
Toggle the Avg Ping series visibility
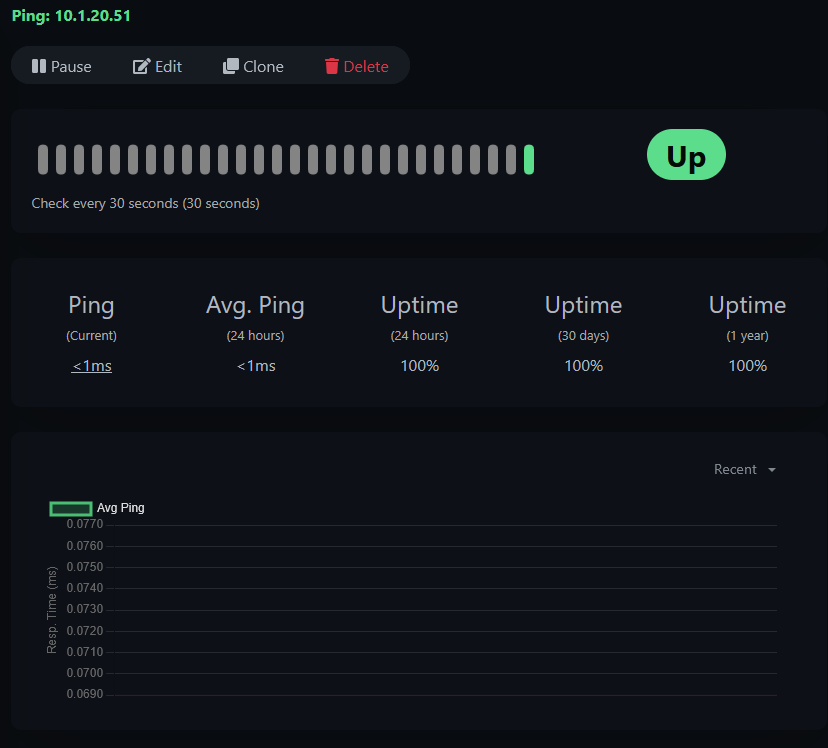pos(96,508)
